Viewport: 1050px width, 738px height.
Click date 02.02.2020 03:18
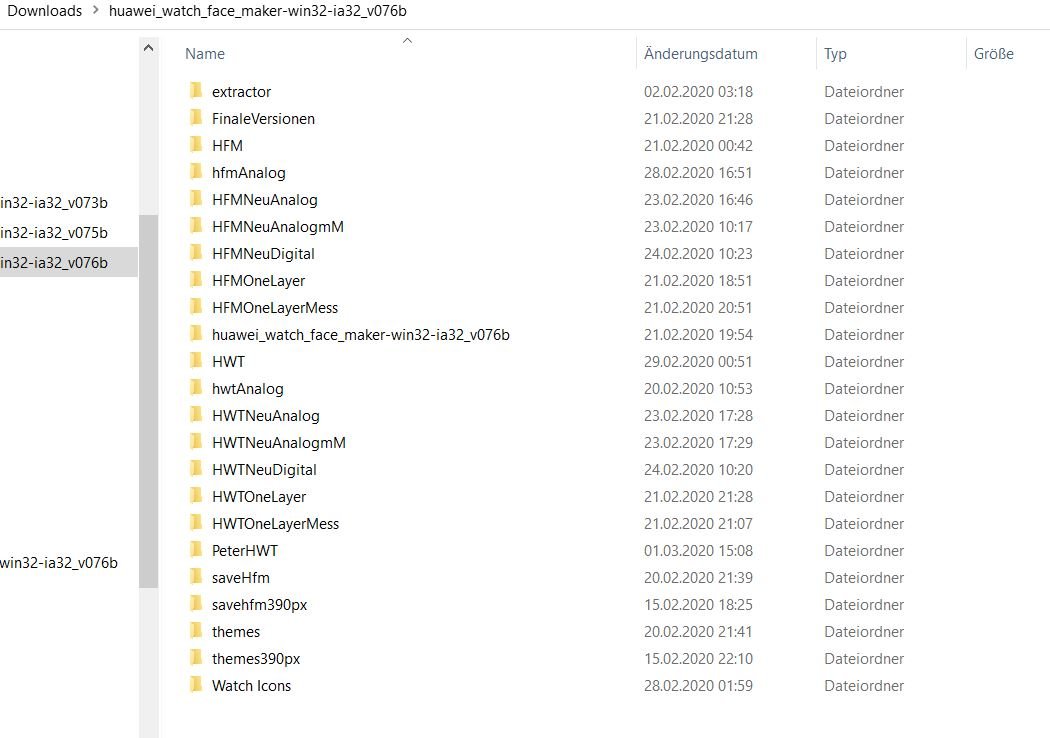point(698,92)
